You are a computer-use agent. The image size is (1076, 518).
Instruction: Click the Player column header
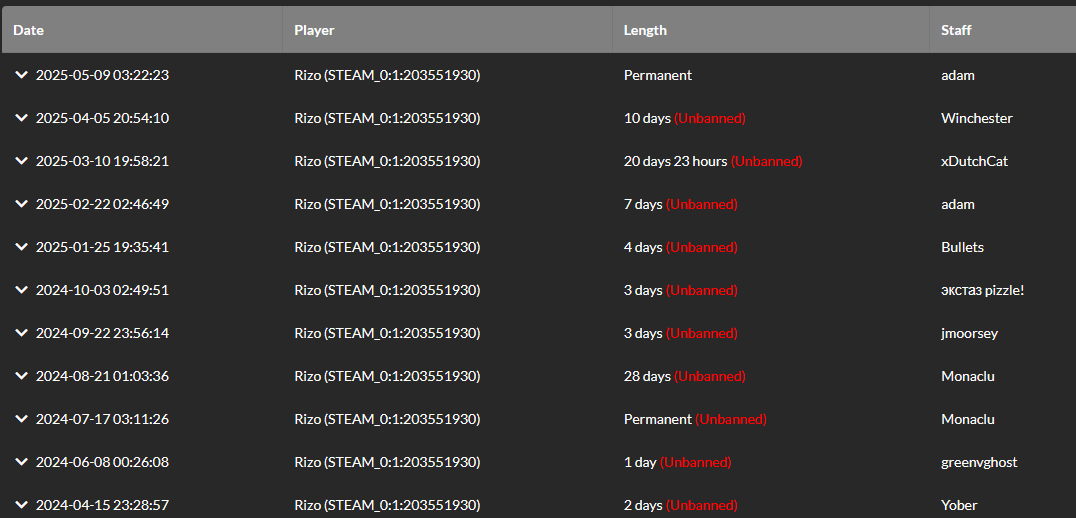click(447, 30)
